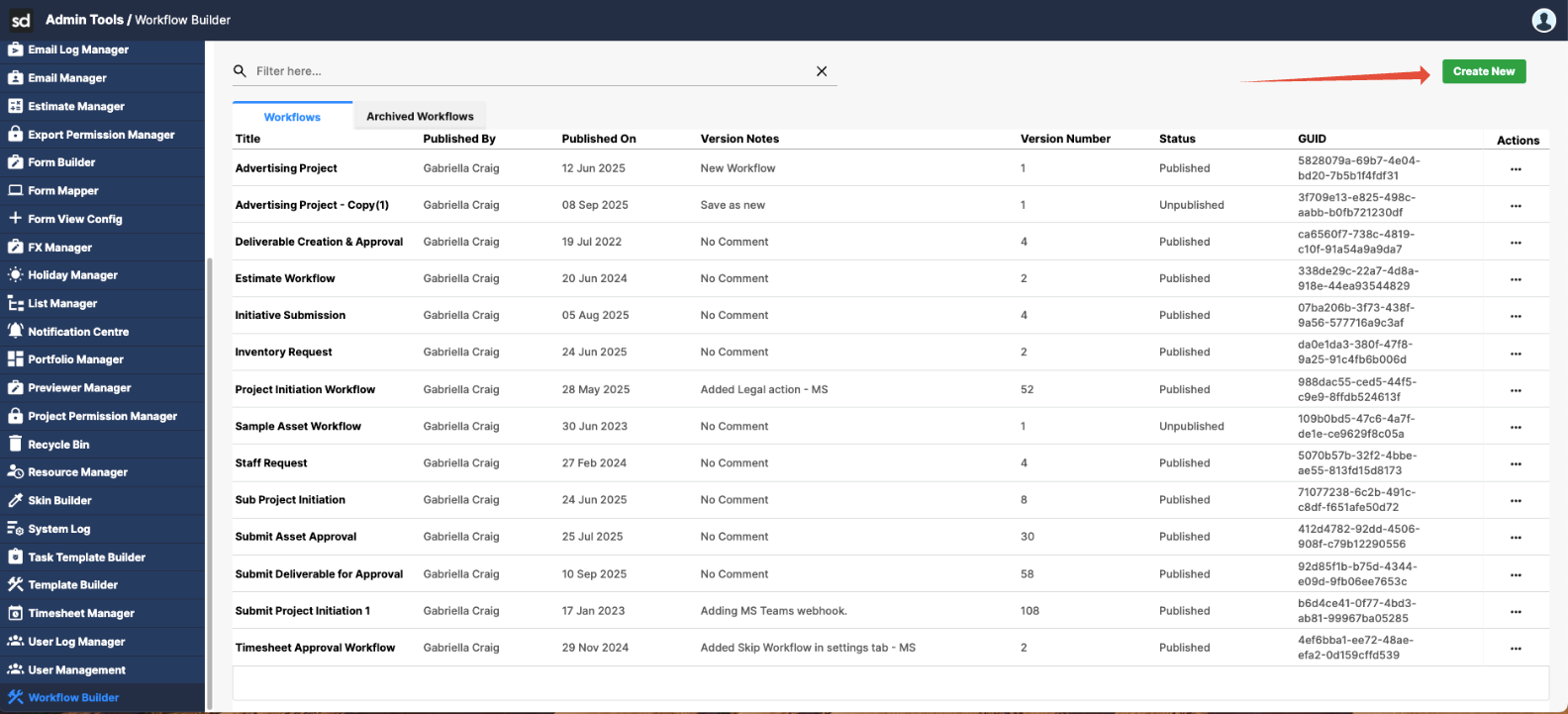Screen dimensions: 1568x714
Task: Sort by Title column header
Action: pos(247,139)
